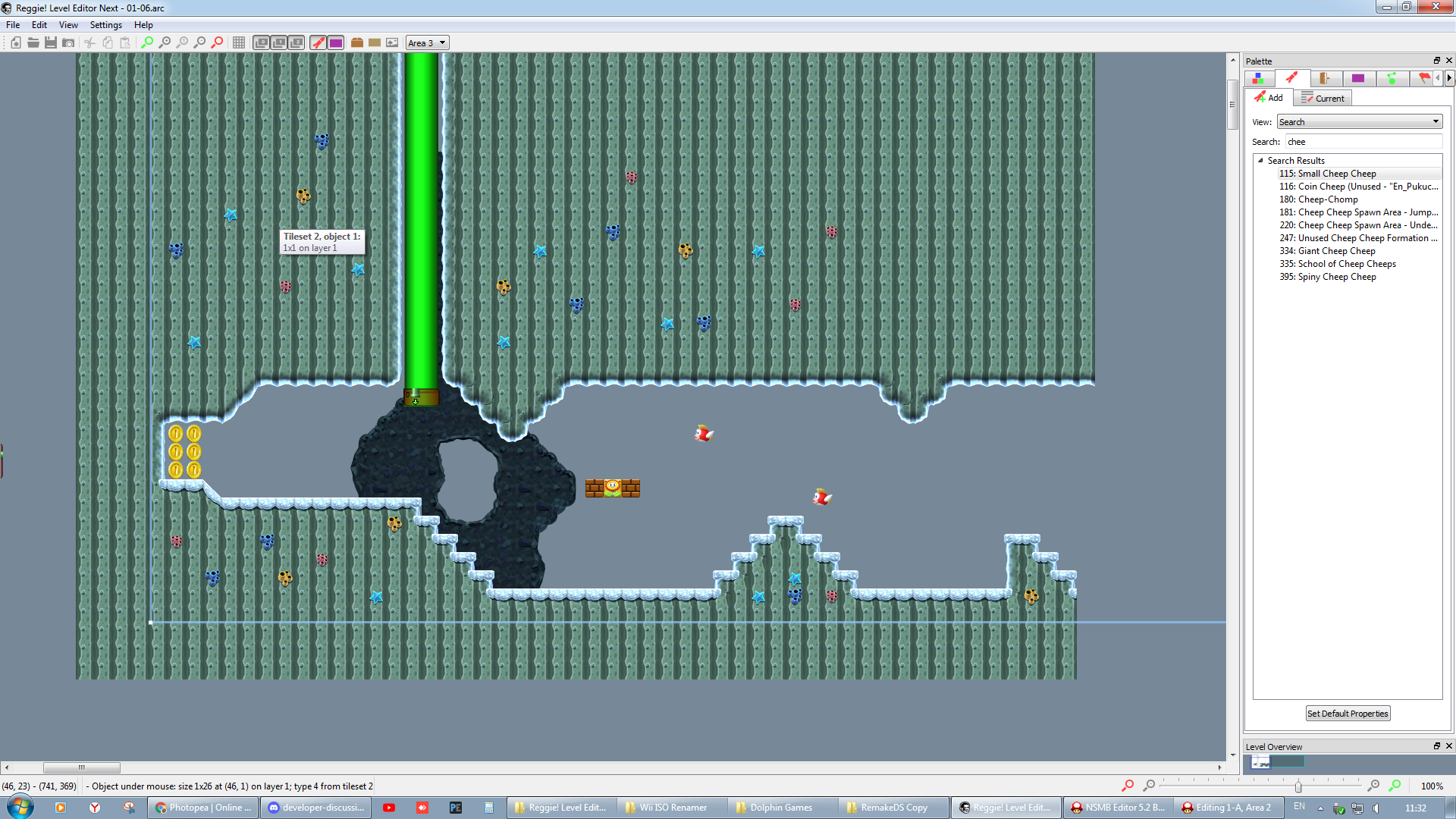1456x819 pixels.
Task: Click the screenshot camera toolbar icon
Action: (68, 42)
